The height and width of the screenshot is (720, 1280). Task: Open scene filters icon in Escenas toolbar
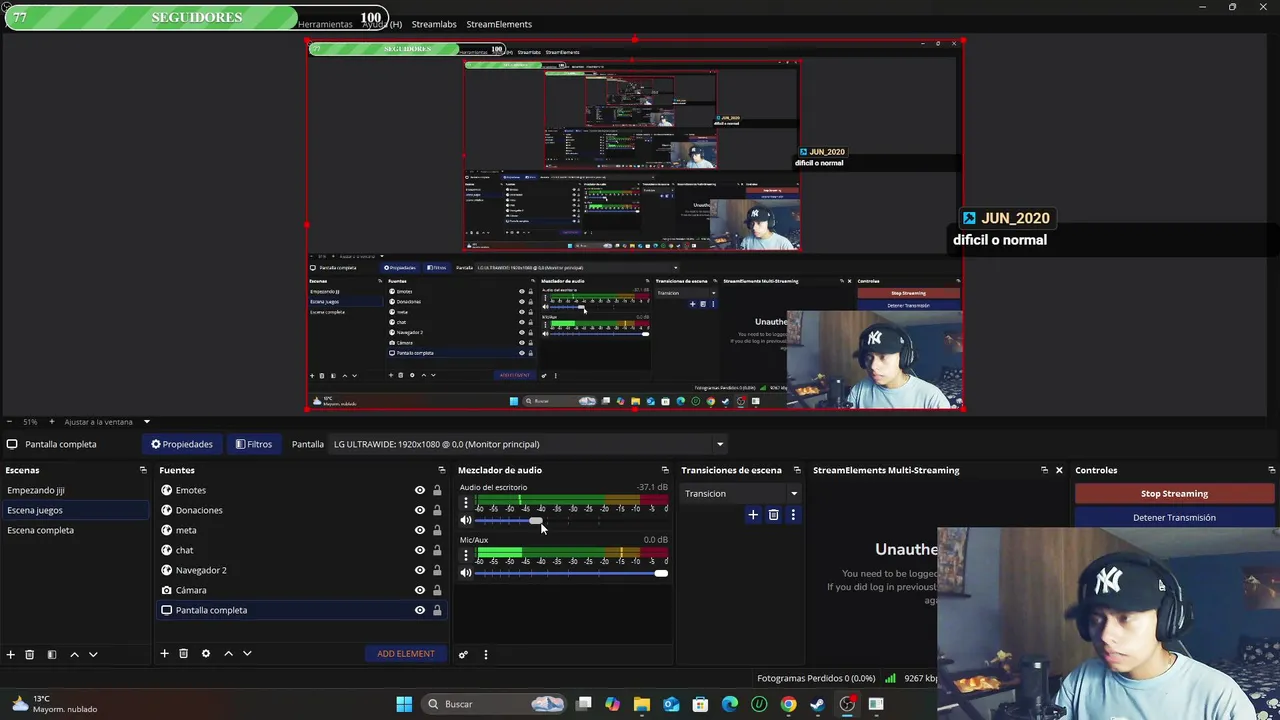pyautogui.click(x=52, y=654)
